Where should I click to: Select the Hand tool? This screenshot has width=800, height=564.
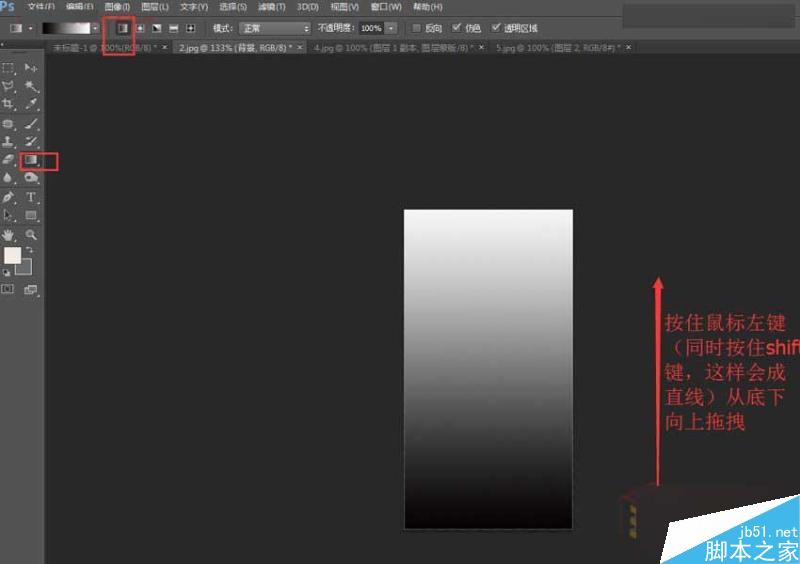click(8, 235)
